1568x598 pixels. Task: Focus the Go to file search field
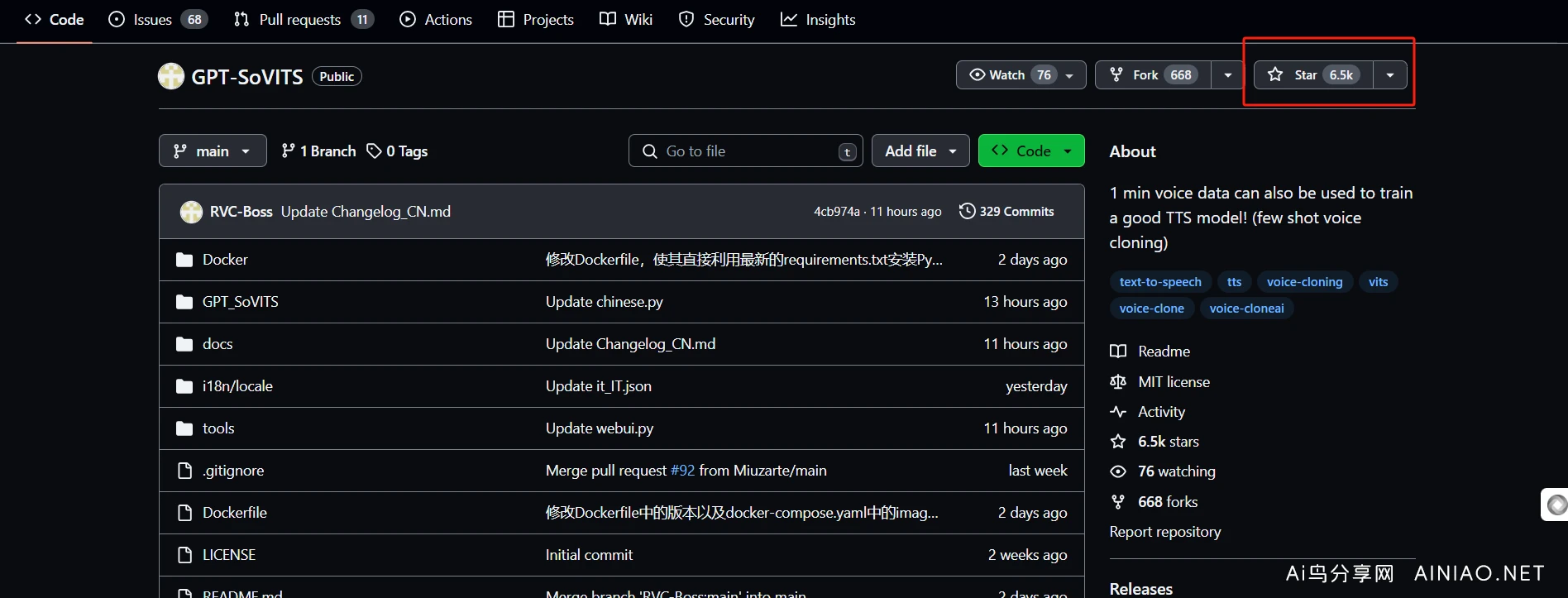point(745,151)
